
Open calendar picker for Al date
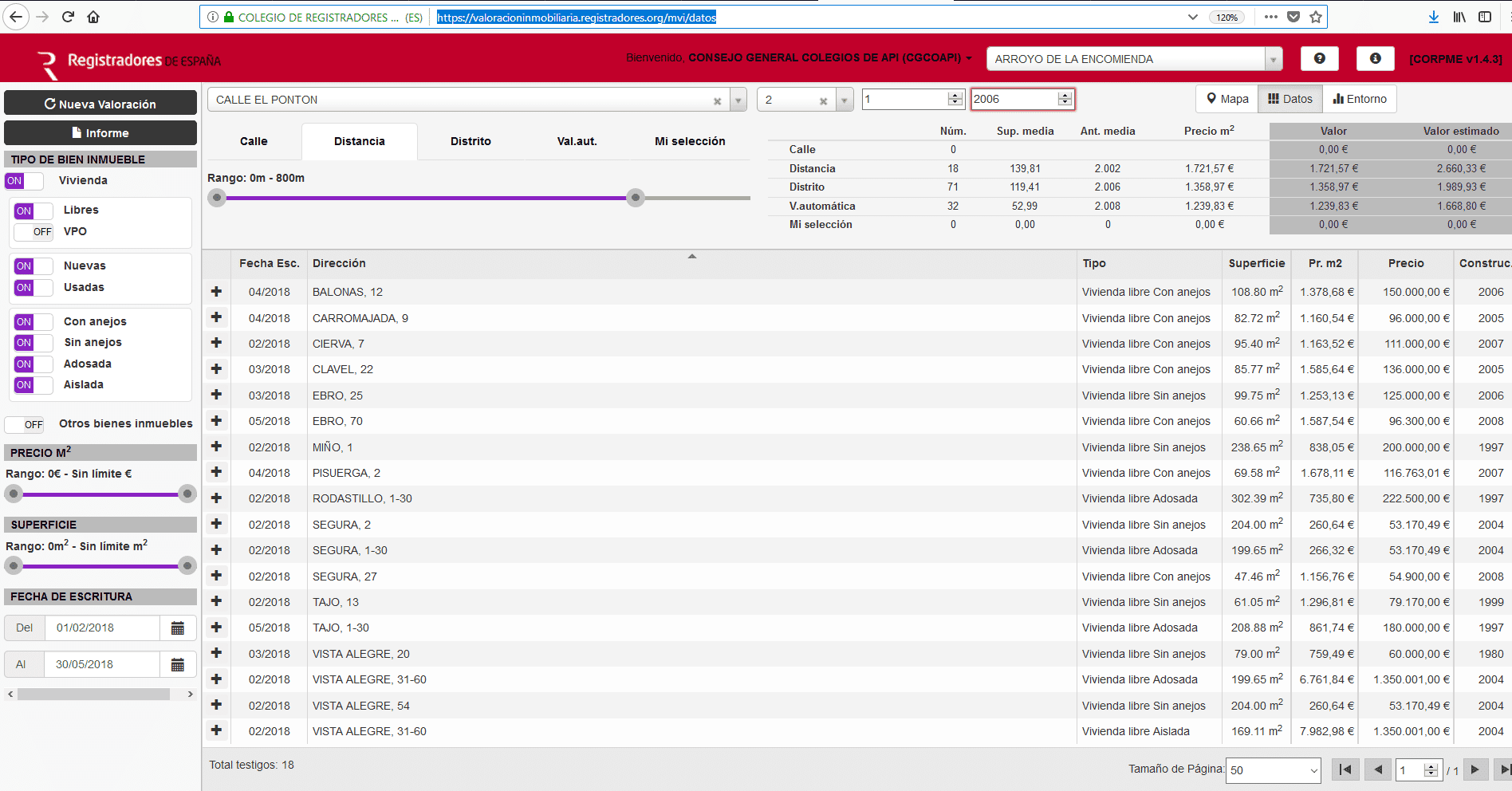coord(178,665)
